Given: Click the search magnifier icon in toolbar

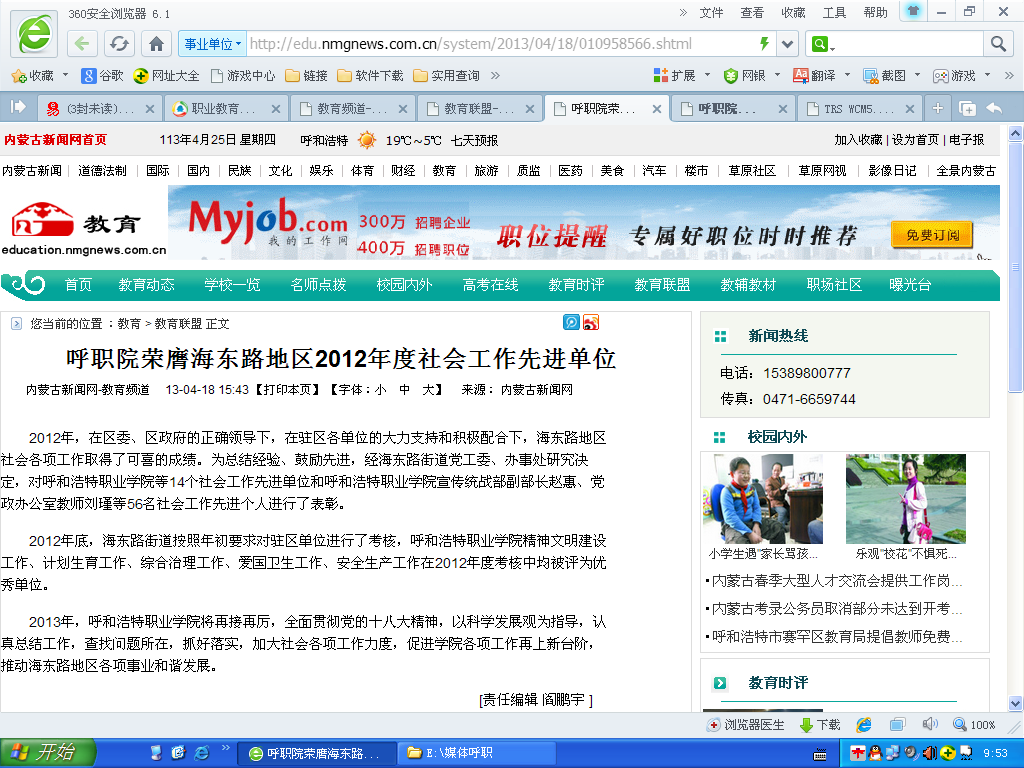Looking at the screenshot, I should [997, 44].
